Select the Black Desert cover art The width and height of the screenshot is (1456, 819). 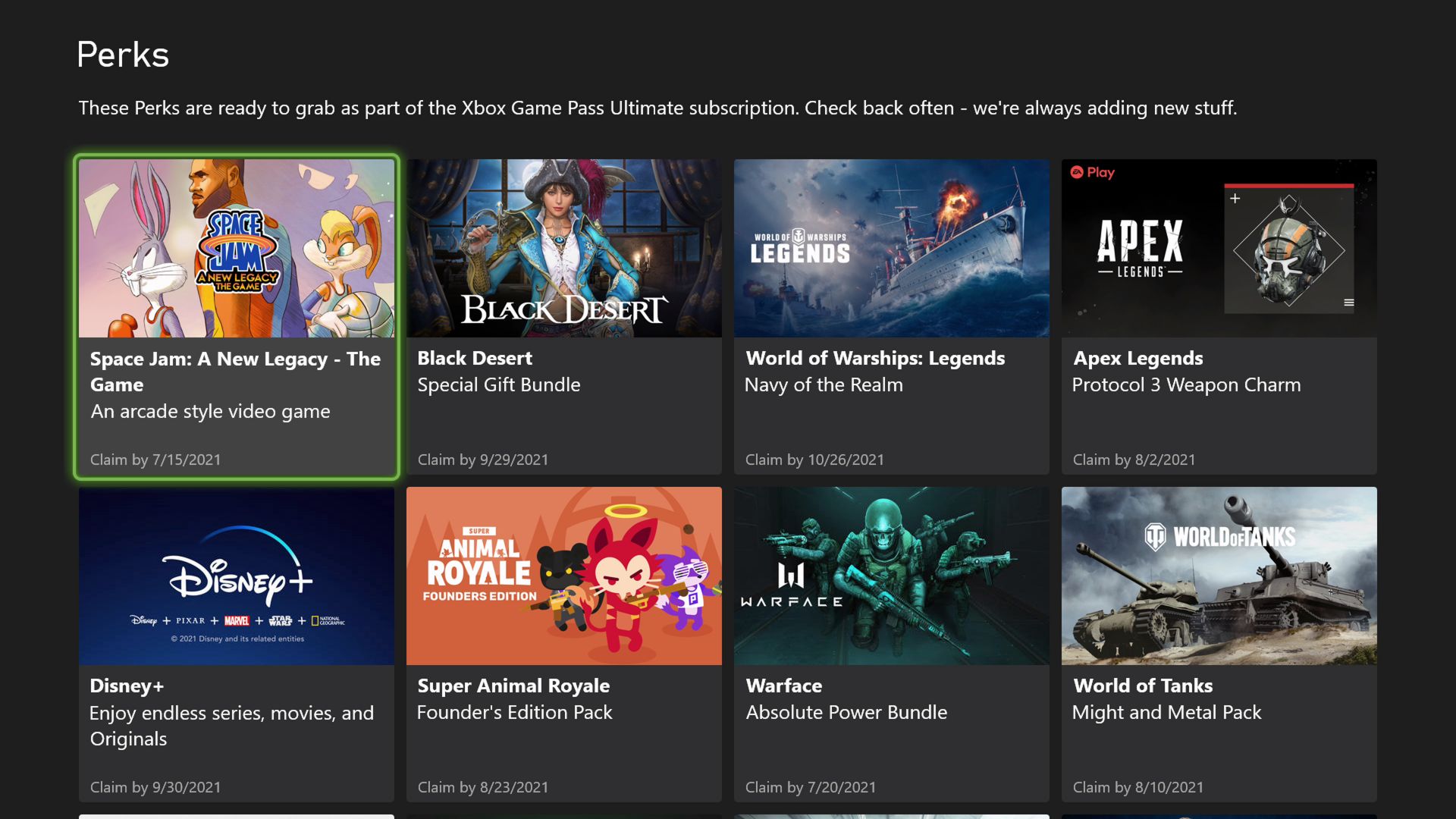(563, 248)
